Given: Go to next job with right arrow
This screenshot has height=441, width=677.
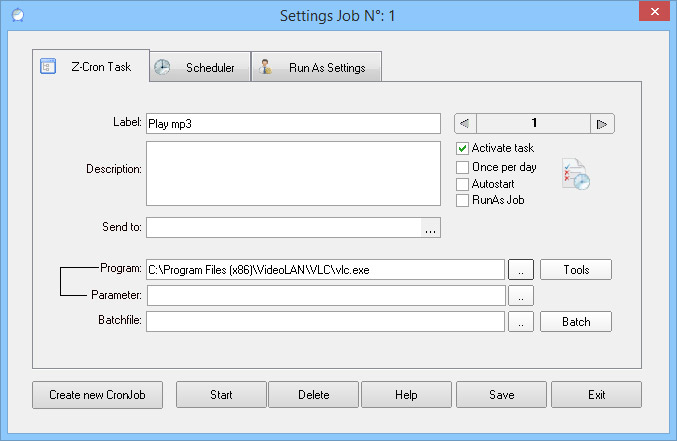Looking at the screenshot, I should [602, 124].
